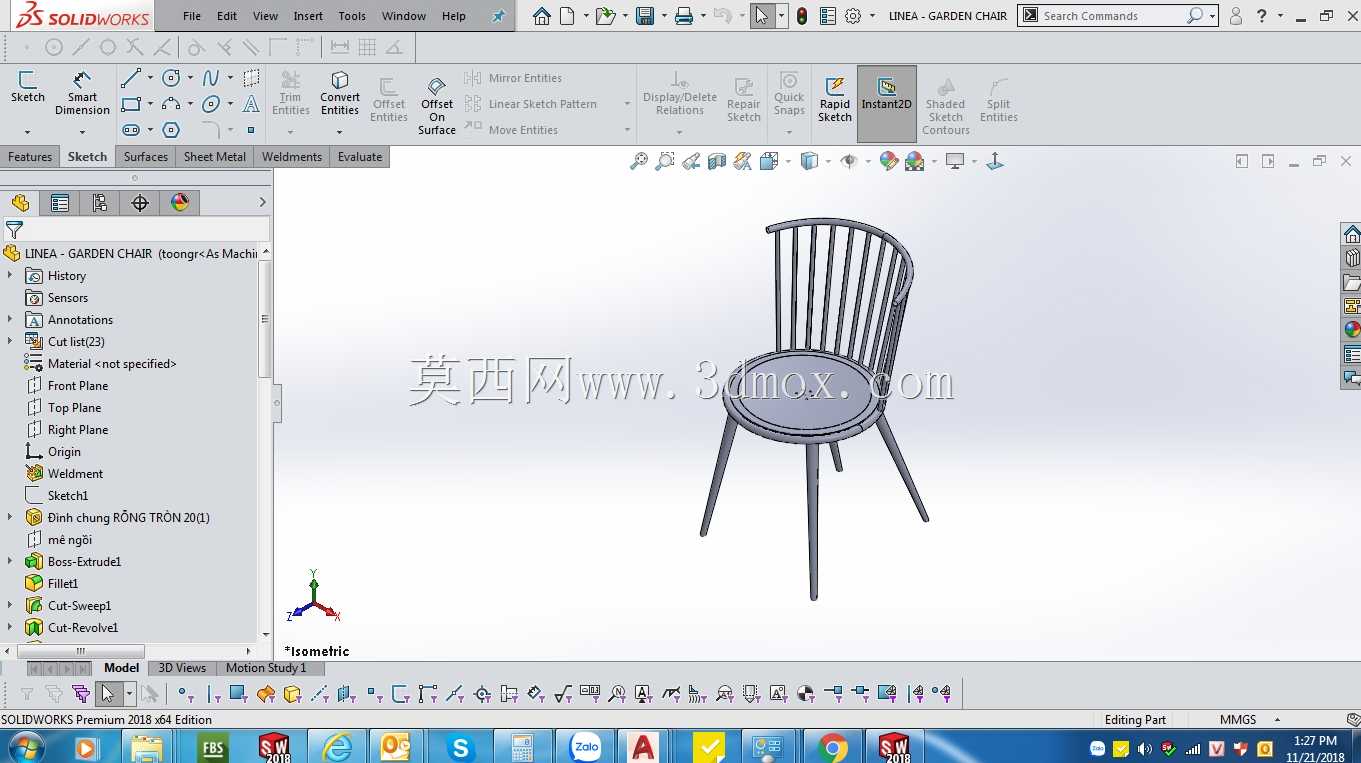1361x763 pixels.
Task: Click Zoom to Fit in view toolbar
Action: (x=639, y=161)
